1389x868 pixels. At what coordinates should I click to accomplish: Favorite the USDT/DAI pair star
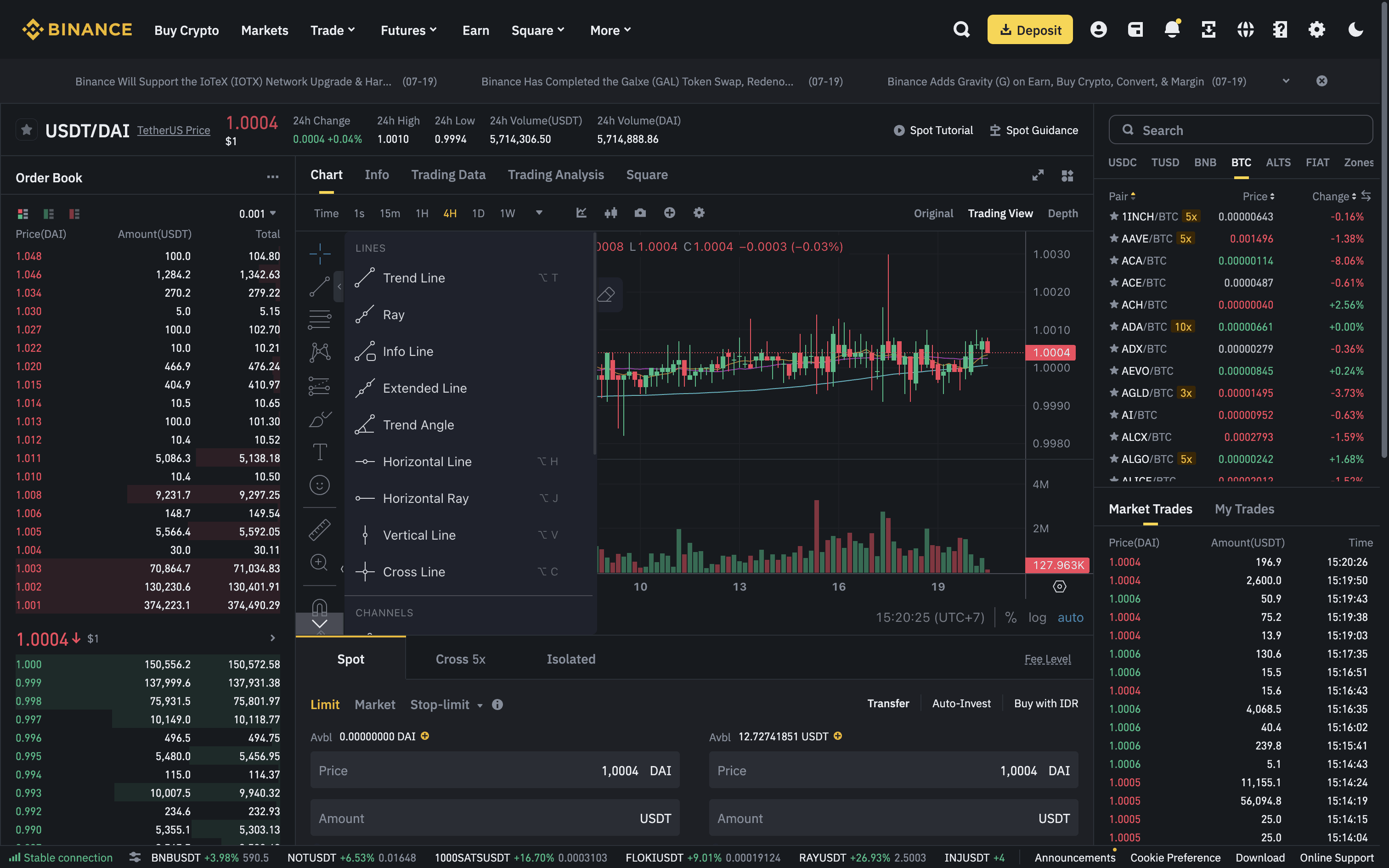[26, 130]
